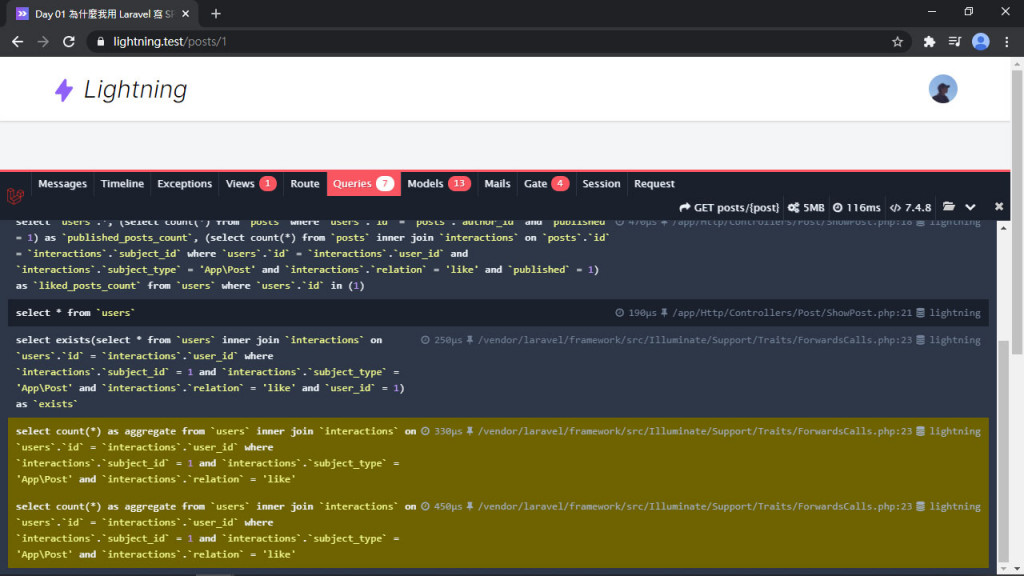Click the Lightning site title link
This screenshot has height=576, width=1024.
point(135,90)
